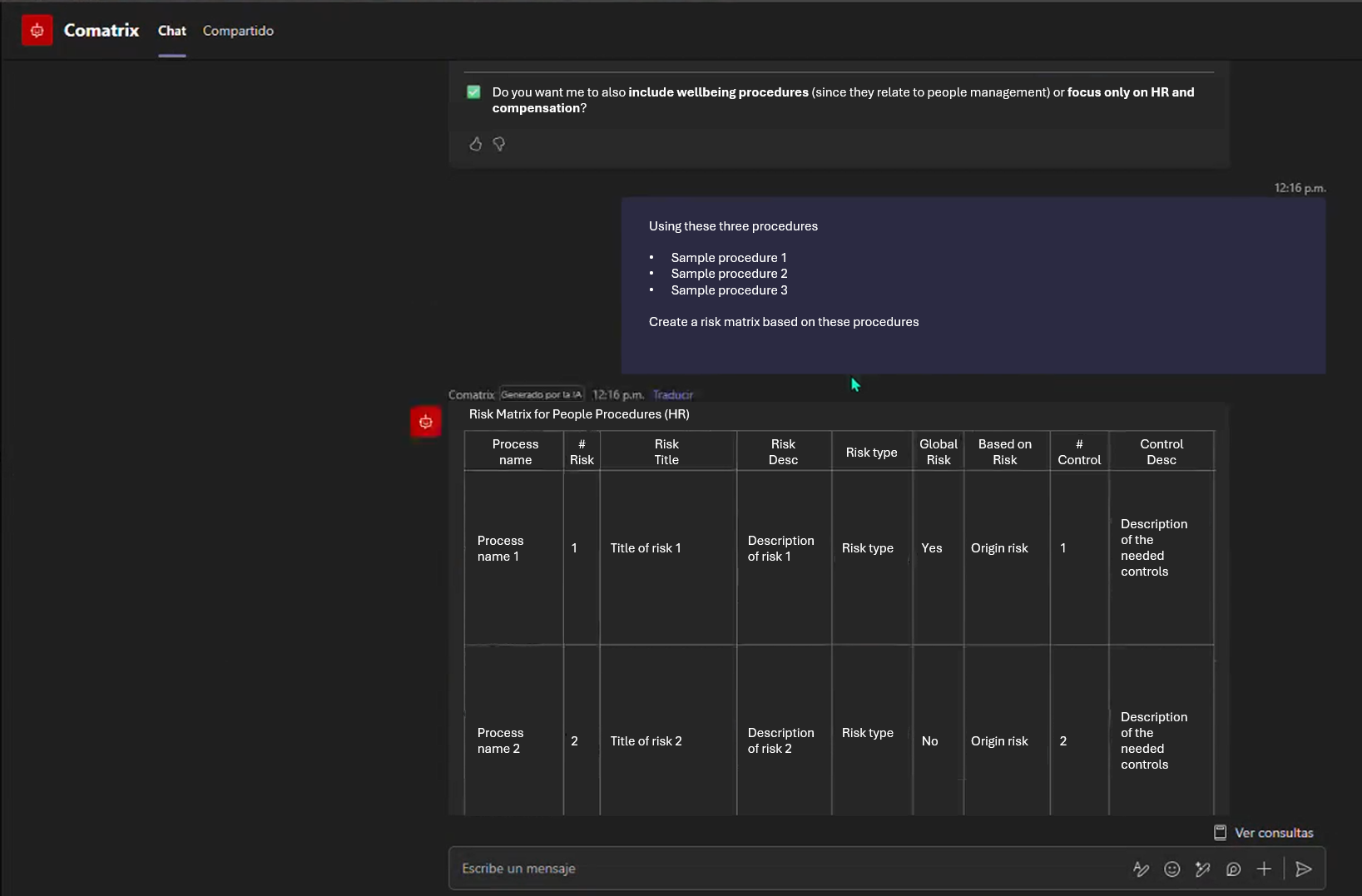Open Ver consultas
Viewport: 1362px width, 896px height.
coord(1264,833)
